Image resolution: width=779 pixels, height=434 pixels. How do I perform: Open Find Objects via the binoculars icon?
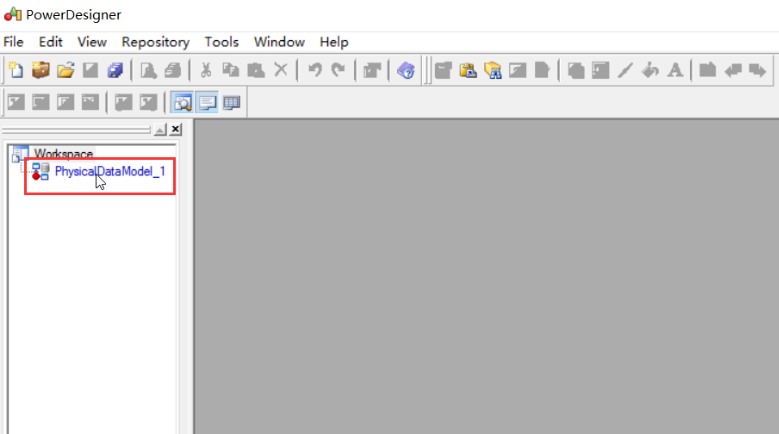click(x=493, y=71)
